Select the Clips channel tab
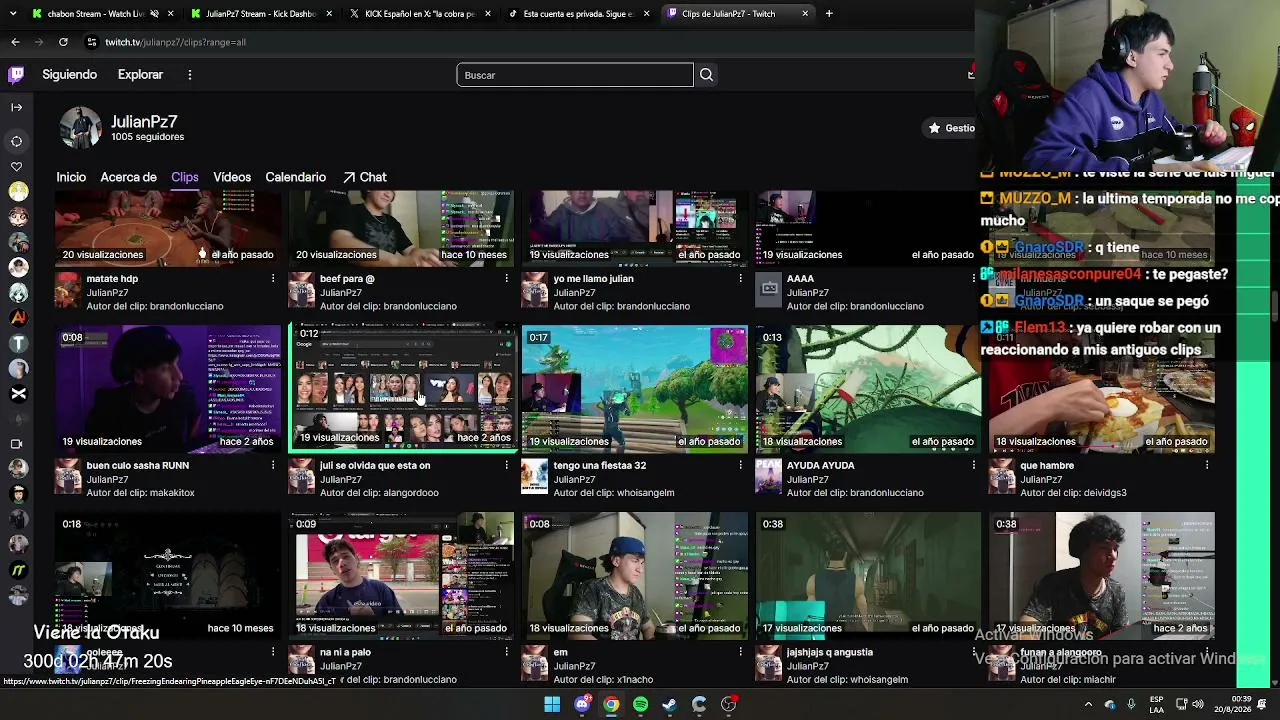 click(x=184, y=177)
